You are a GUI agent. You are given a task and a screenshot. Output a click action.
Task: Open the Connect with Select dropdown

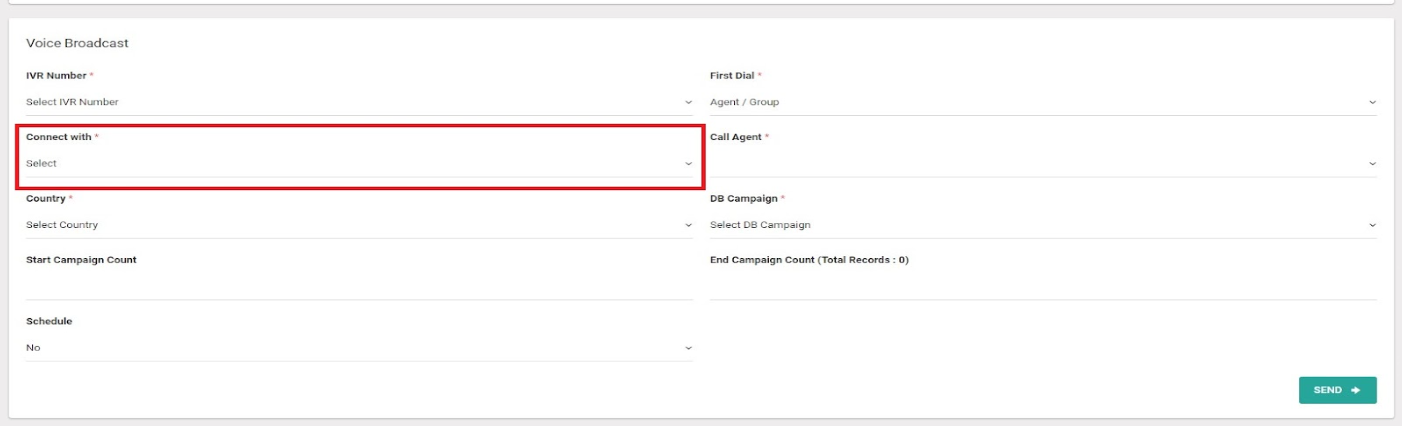point(359,163)
